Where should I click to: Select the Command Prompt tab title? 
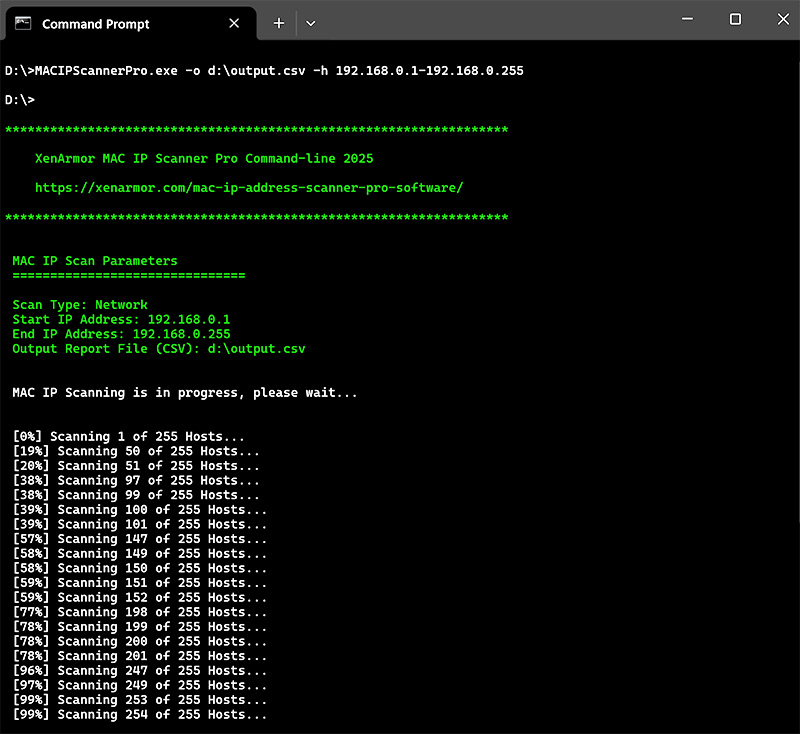click(x=95, y=24)
